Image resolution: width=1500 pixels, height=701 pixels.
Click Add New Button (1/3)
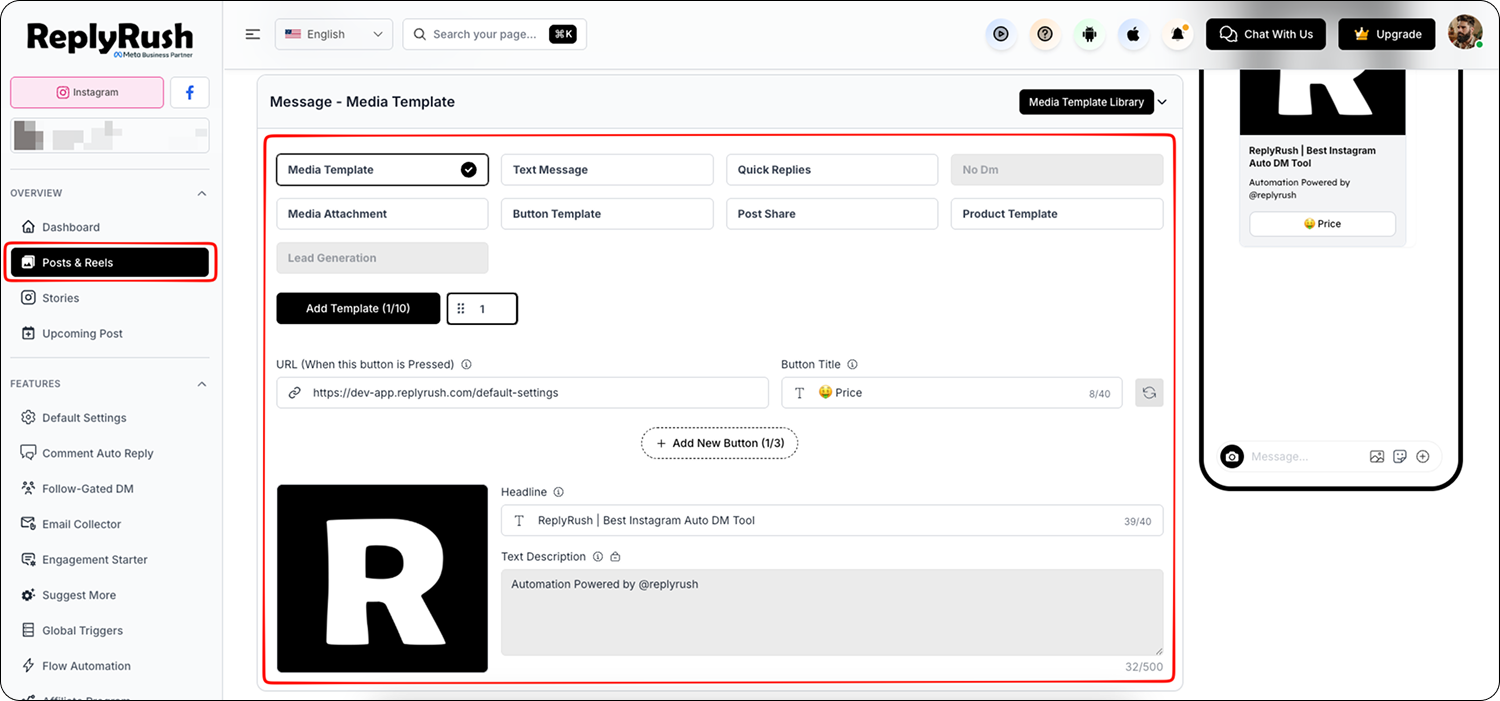point(720,443)
